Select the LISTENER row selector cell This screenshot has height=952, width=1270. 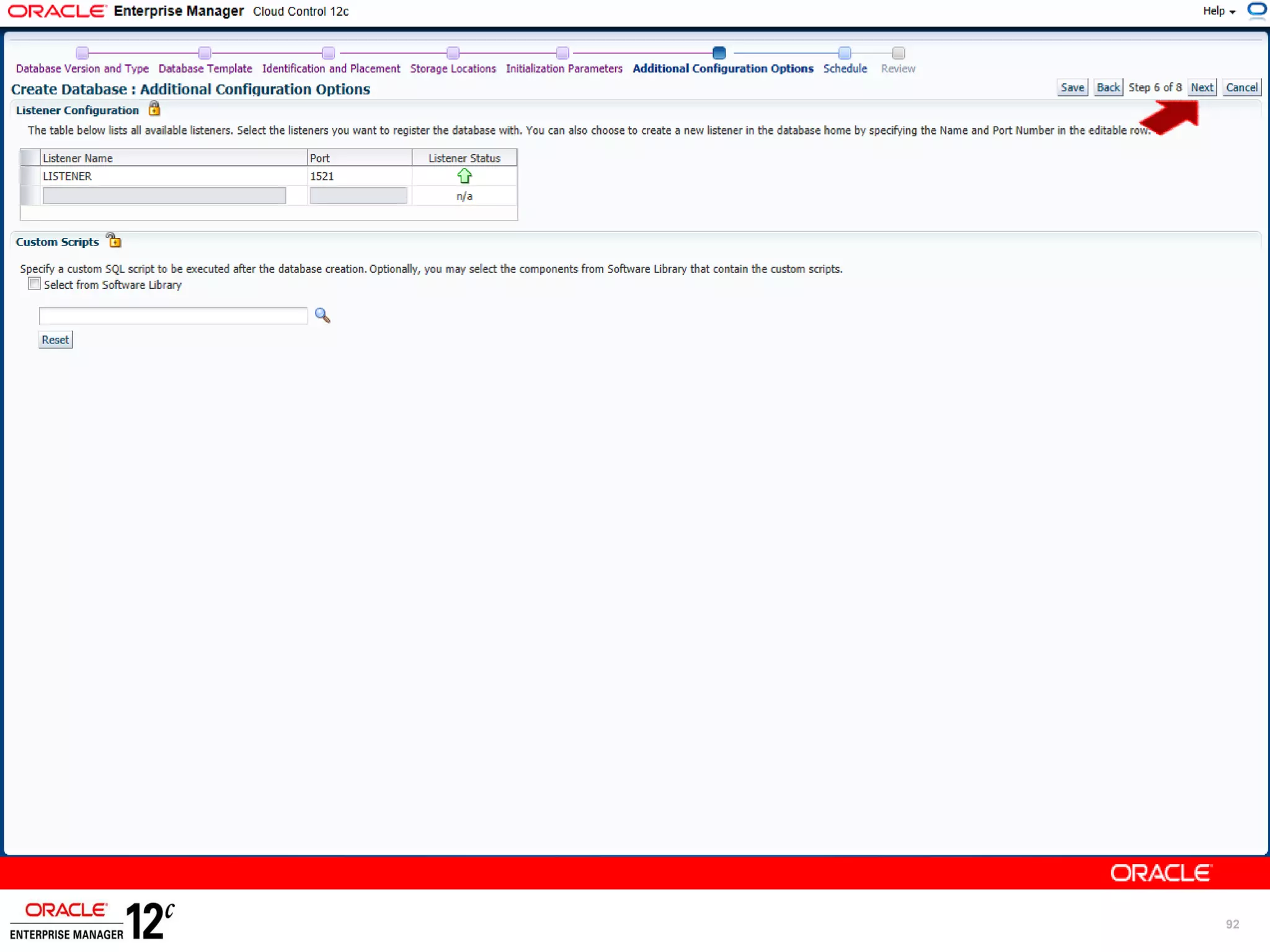(x=30, y=176)
